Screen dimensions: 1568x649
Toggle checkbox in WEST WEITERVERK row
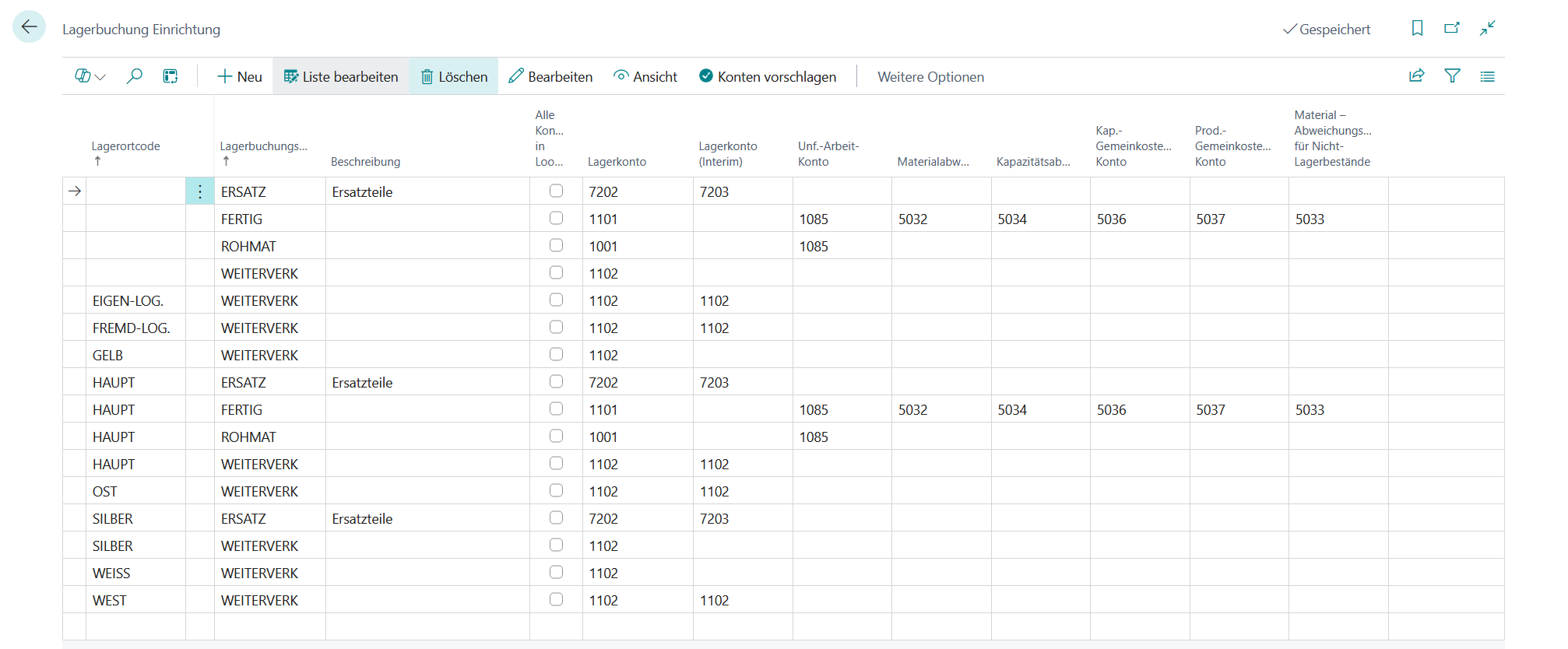[556, 599]
